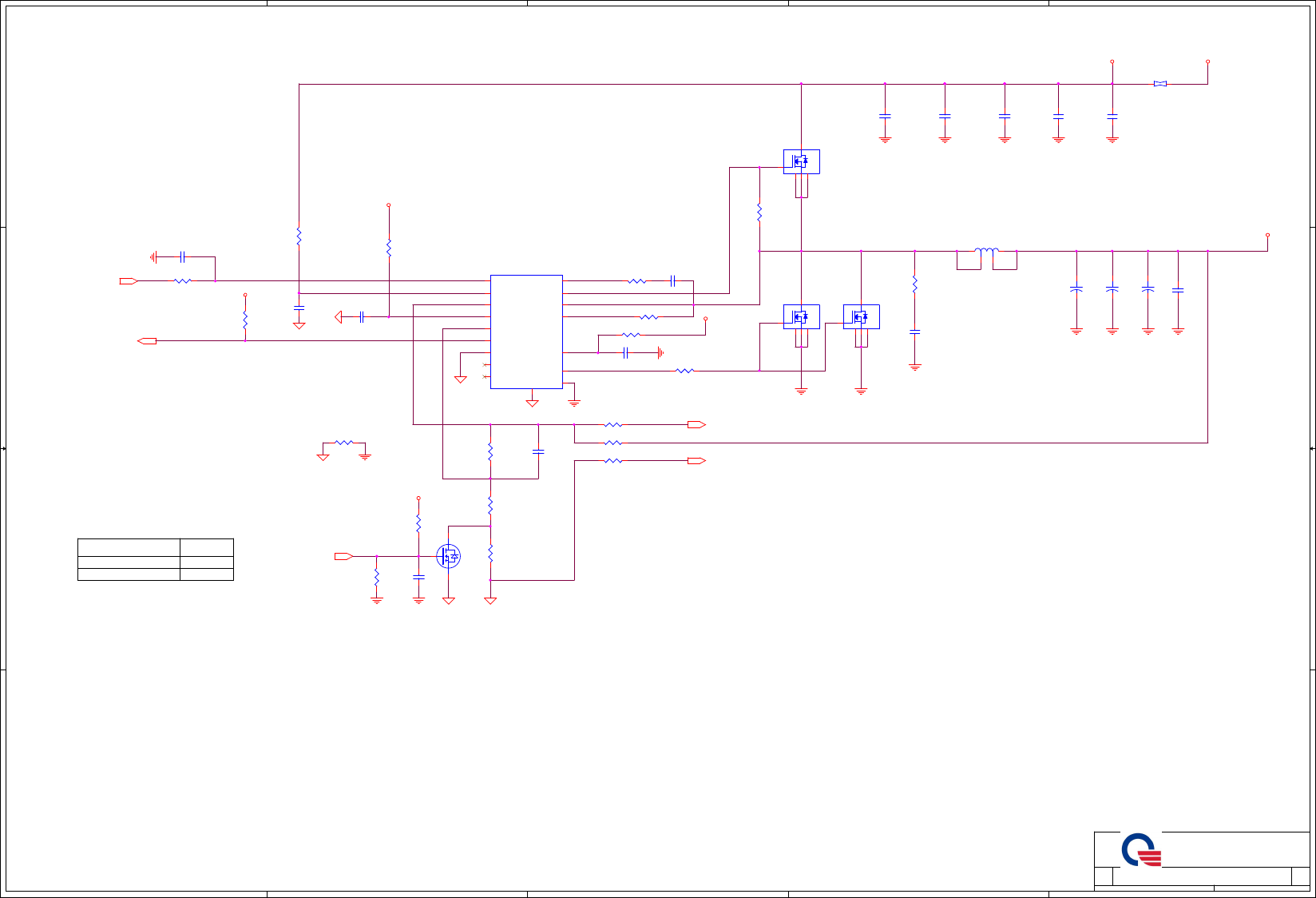The width and height of the screenshot is (1316, 898).
Task: Select the bootstrap capacitor on the IC's top-right pin
Action: click(673, 281)
